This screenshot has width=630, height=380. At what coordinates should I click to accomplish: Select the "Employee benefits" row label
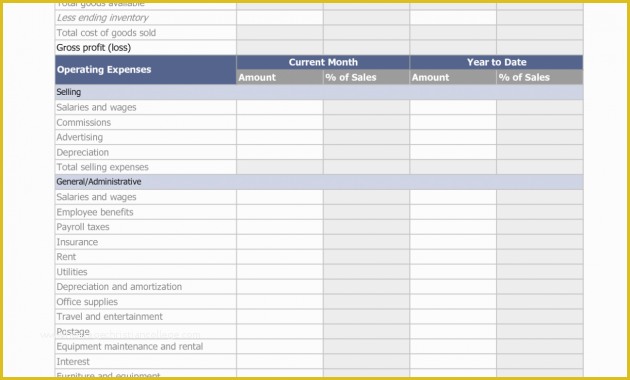[x=95, y=212]
